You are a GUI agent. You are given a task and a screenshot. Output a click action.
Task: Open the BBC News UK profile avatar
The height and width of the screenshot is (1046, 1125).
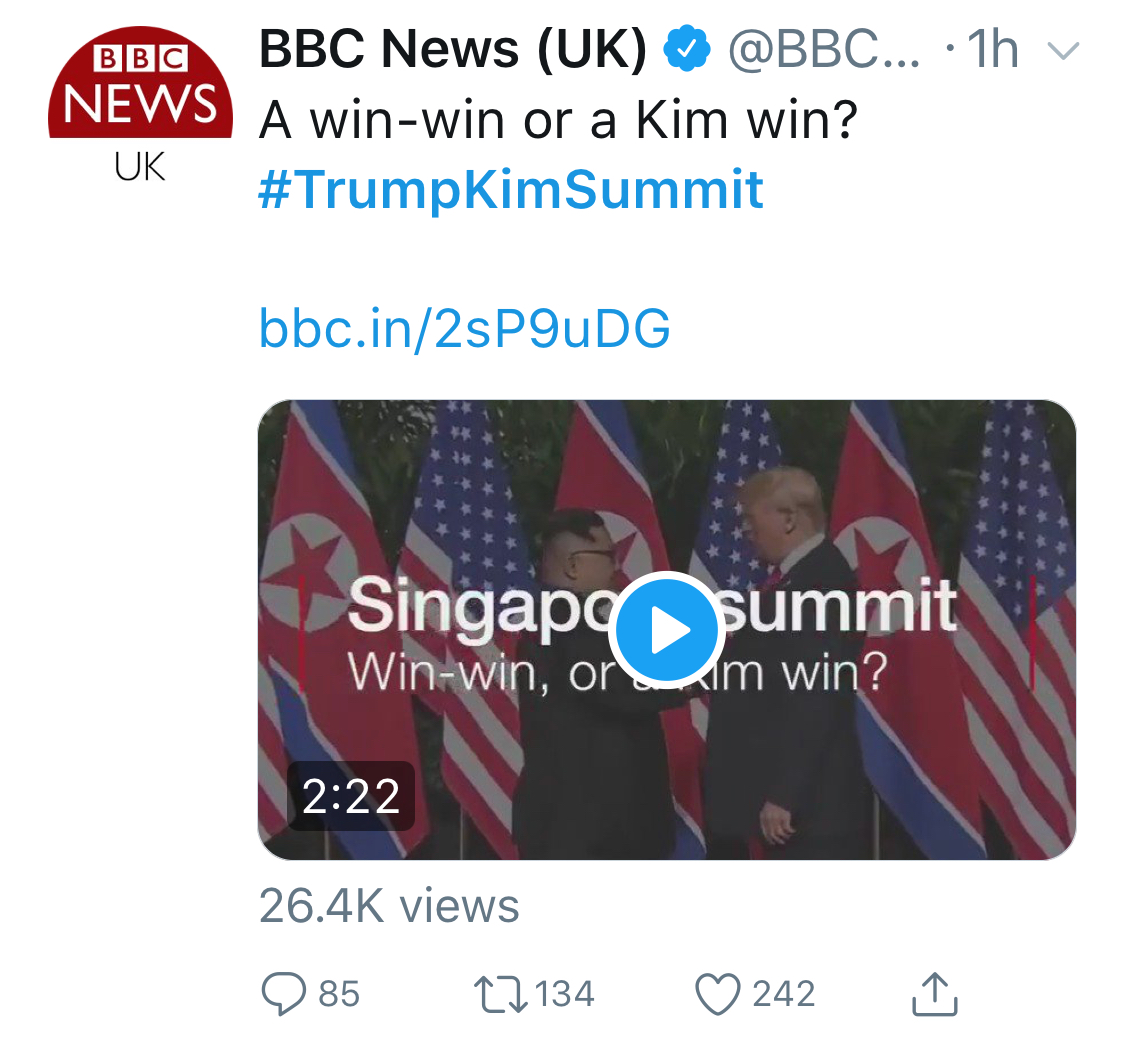pos(140,106)
